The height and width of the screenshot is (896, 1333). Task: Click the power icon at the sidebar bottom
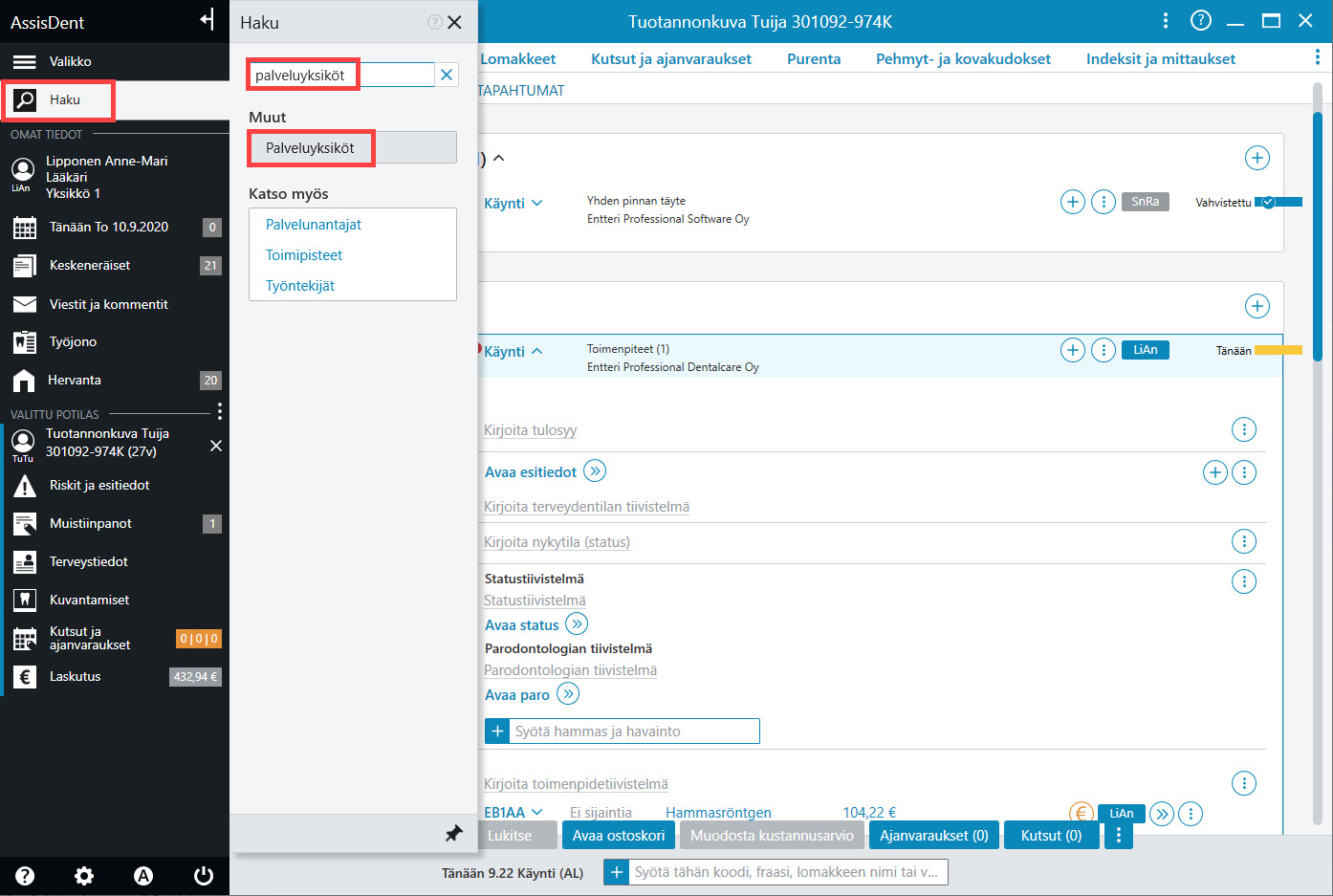203,875
